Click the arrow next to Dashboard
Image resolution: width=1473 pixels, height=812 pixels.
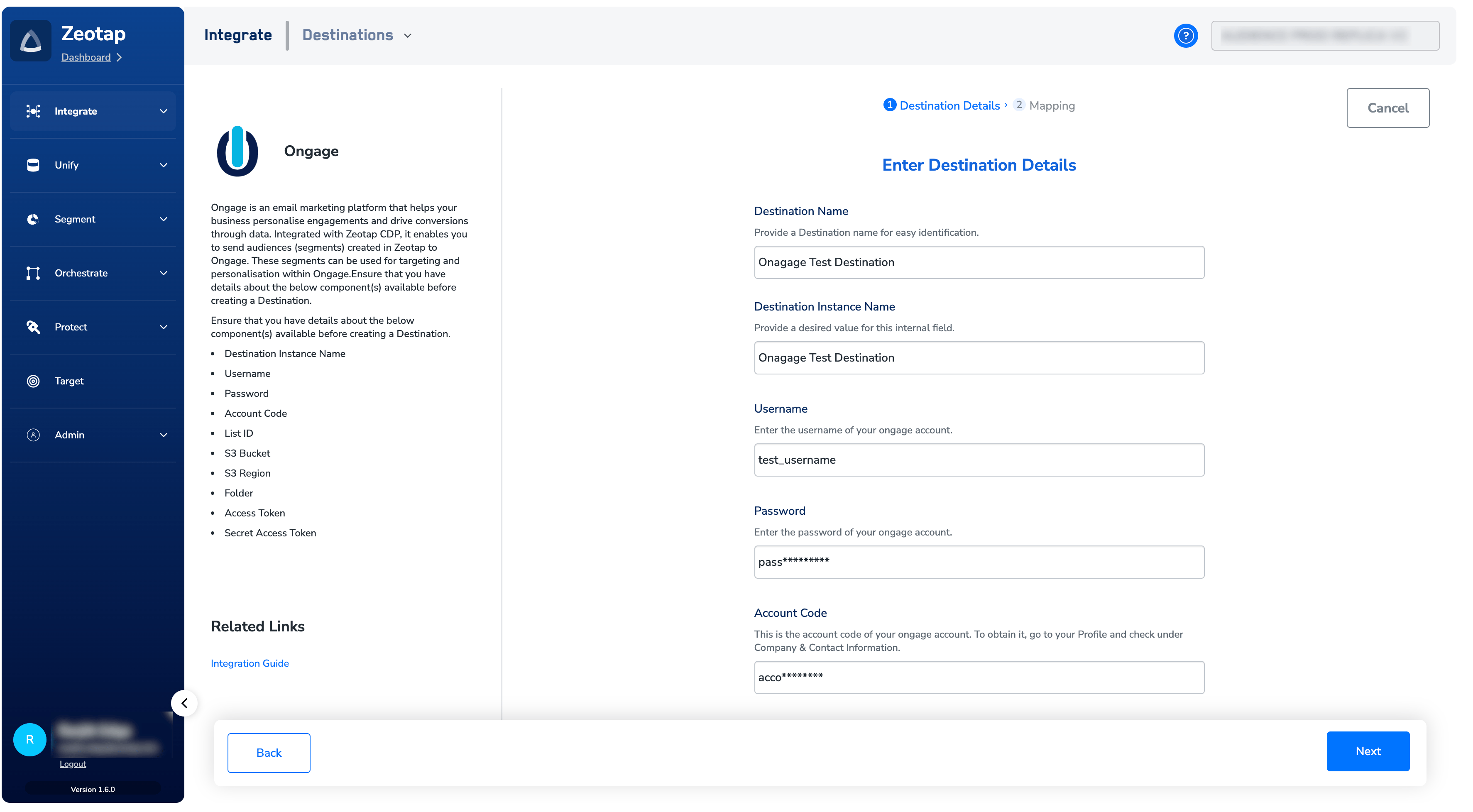119,57
